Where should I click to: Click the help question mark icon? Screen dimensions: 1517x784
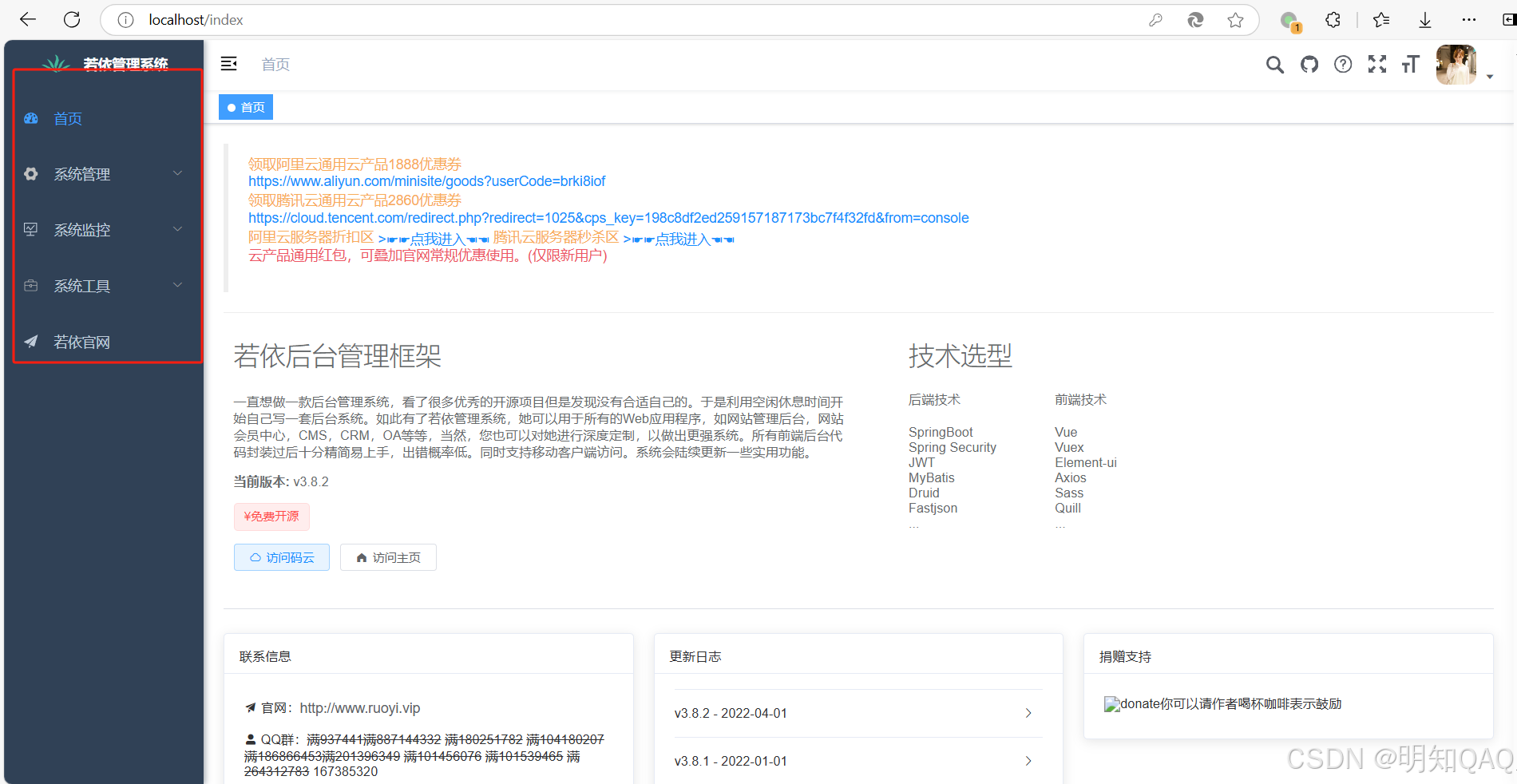point(1343,64)
